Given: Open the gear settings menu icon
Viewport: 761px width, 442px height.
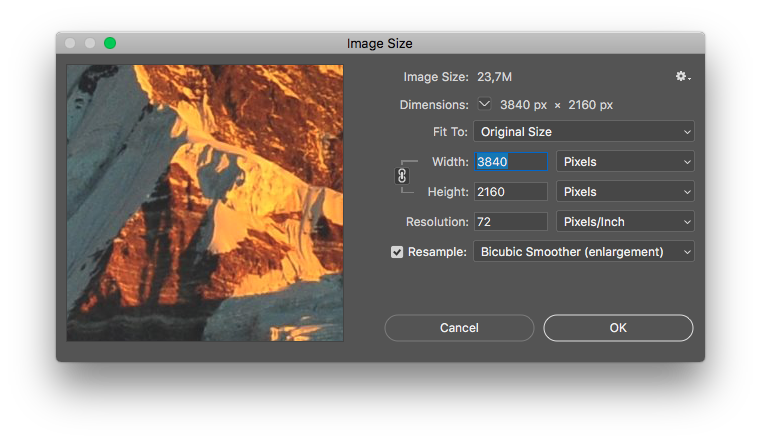Looking at the screenshot, I should point(683,77).
